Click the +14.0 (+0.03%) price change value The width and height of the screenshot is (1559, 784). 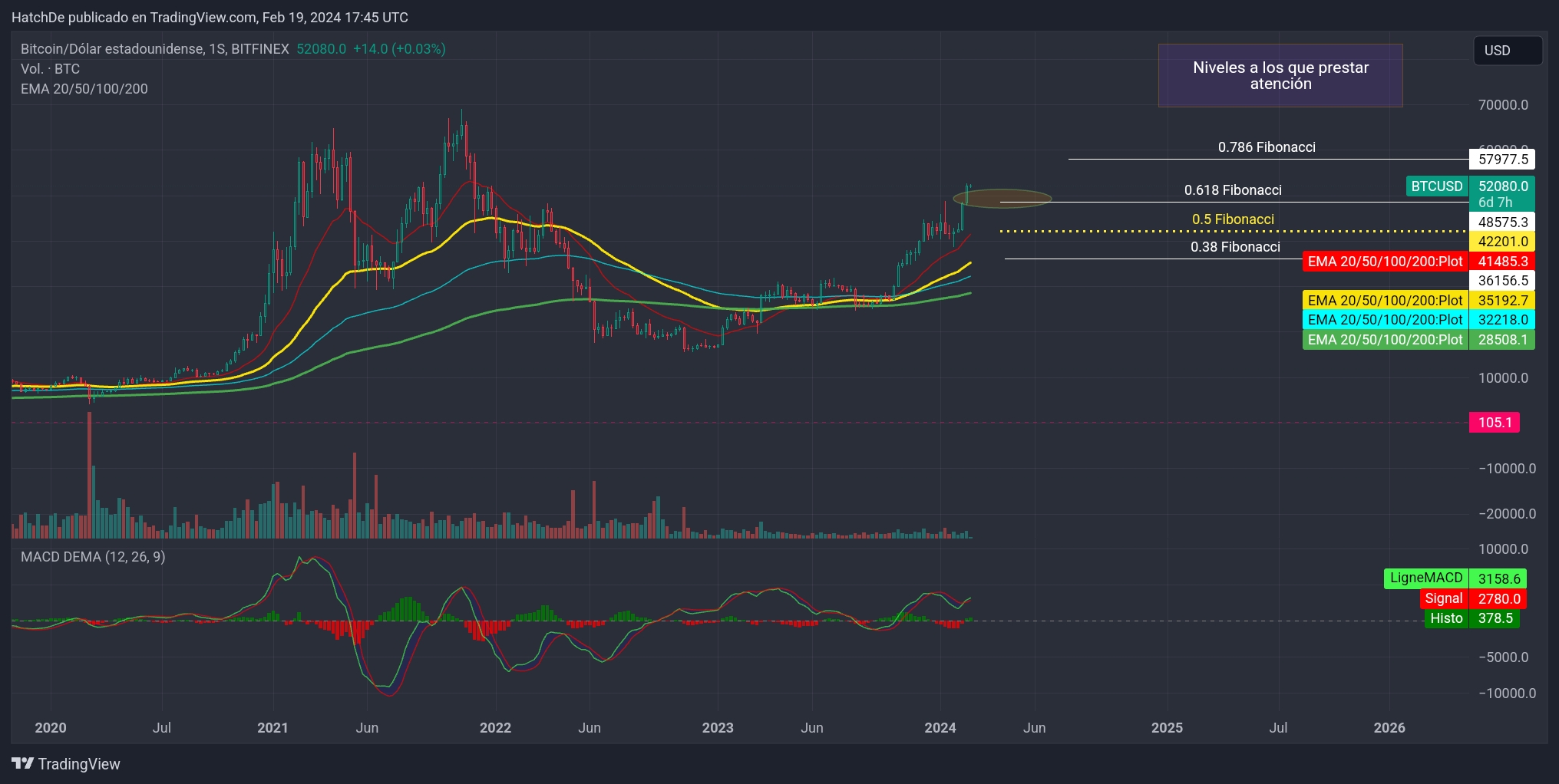coord(399,49)
